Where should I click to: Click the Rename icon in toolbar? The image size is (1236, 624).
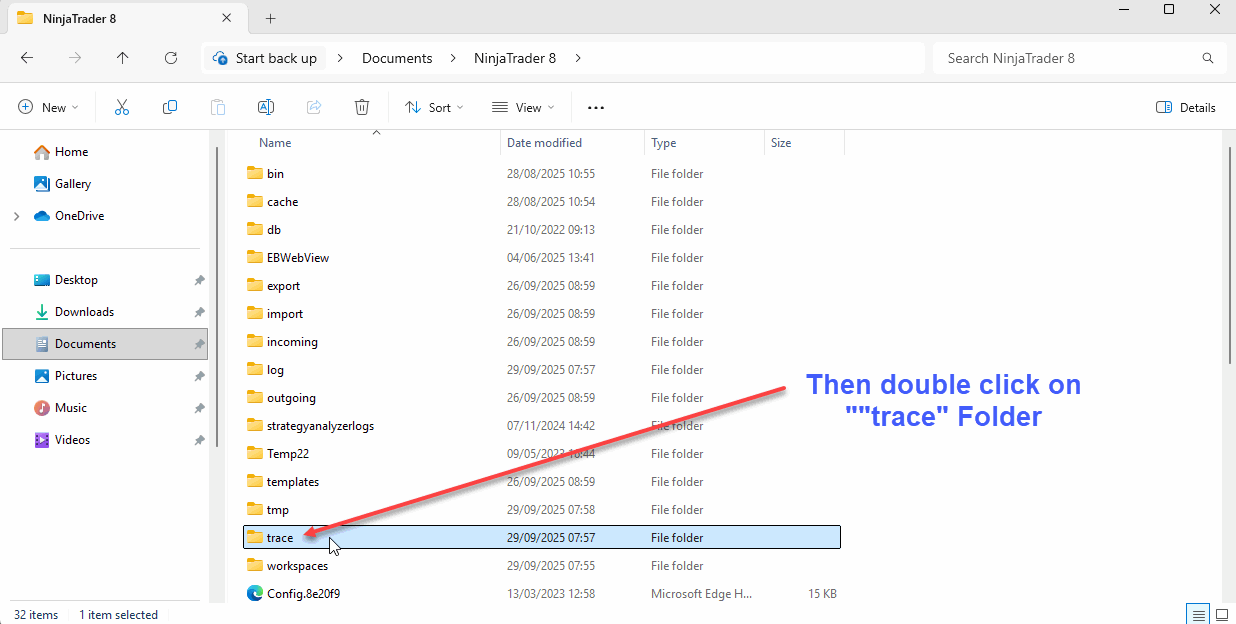point(266,107)
